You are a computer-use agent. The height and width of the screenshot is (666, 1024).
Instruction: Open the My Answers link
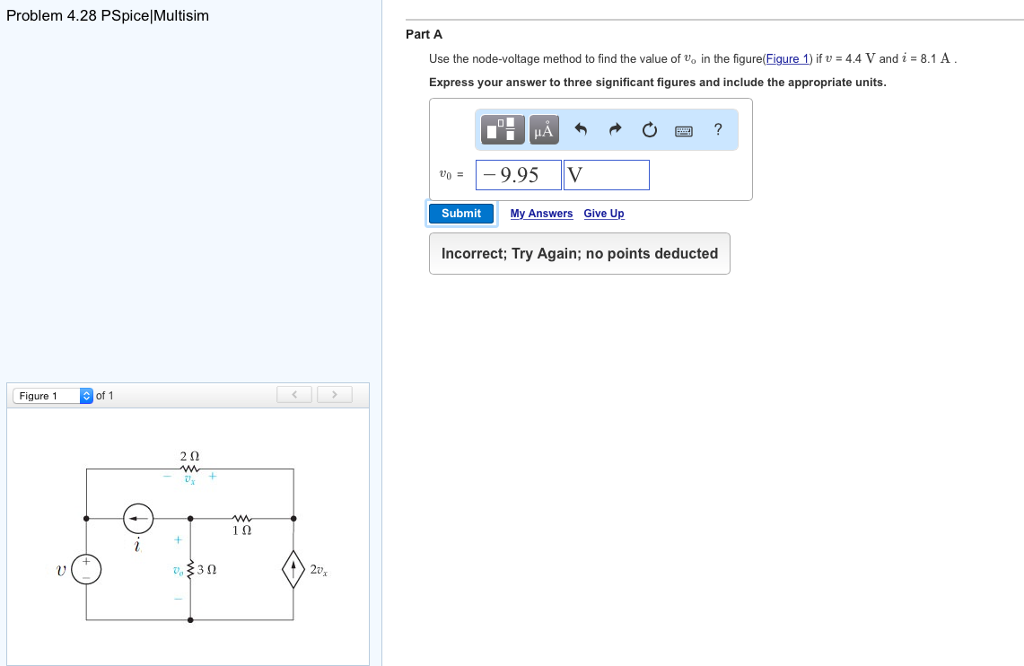click(541, 213)
